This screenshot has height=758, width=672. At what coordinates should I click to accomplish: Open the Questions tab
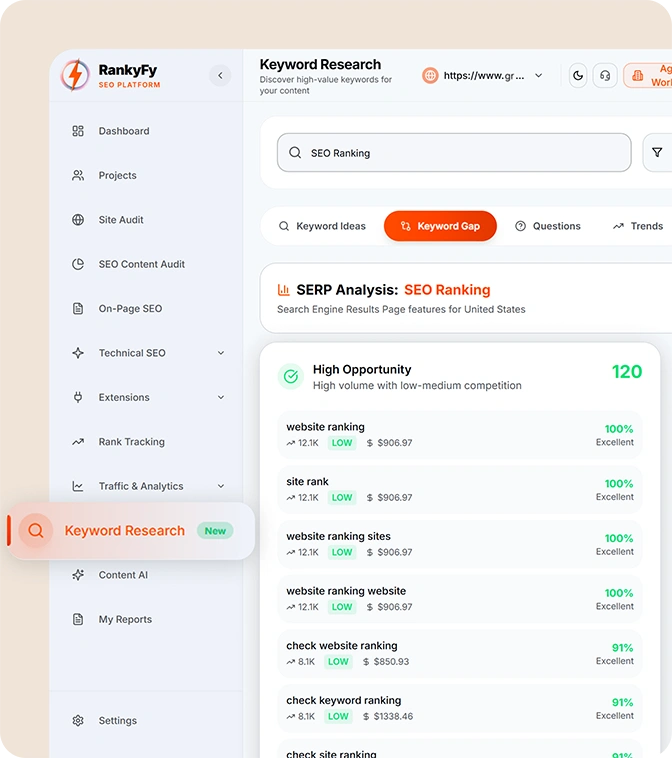click(x=548, y=226)
